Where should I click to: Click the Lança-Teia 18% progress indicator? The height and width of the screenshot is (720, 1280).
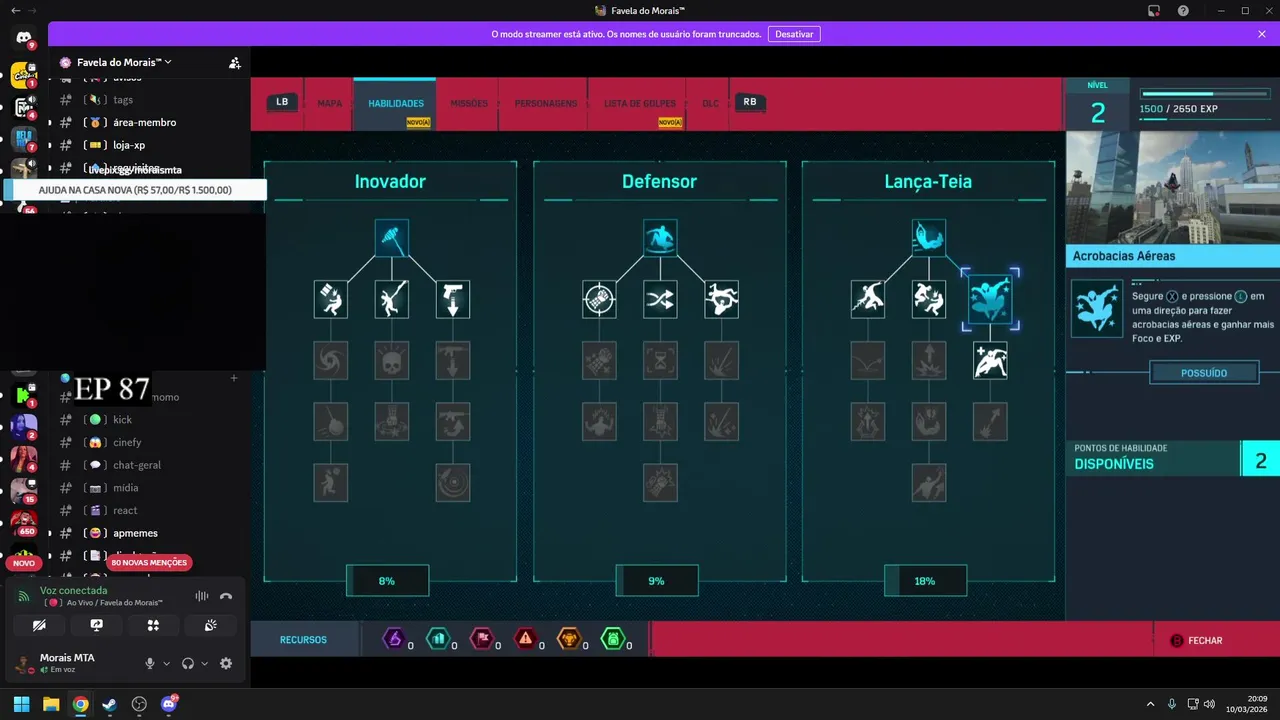925,581
